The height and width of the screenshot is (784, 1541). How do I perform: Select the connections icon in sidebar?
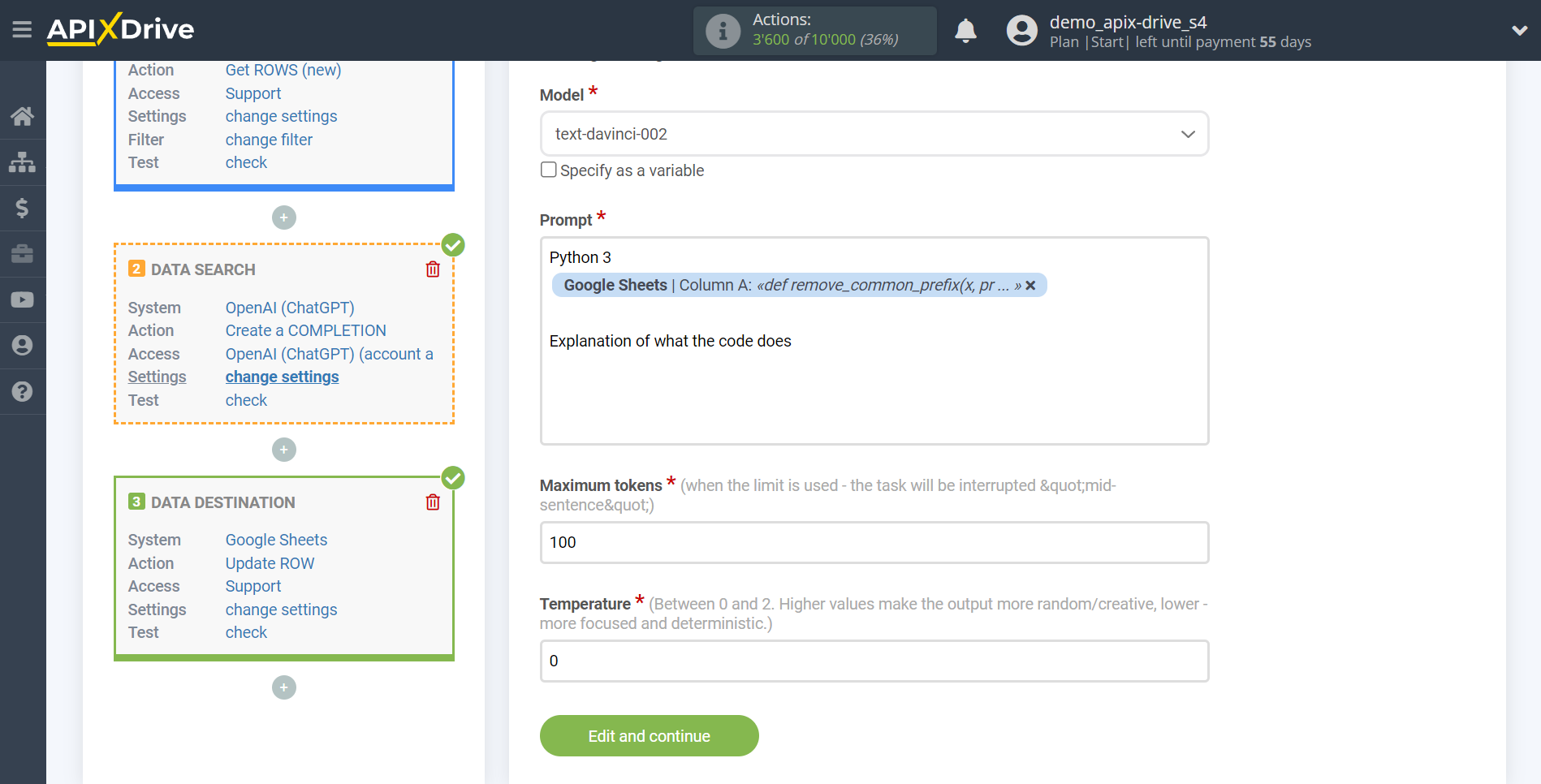click(x=23, y=162)
